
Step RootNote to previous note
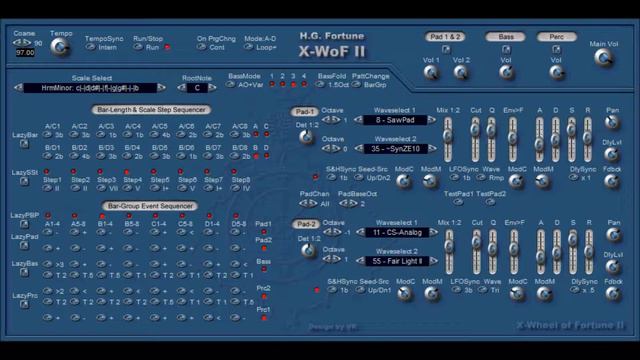[182, 87]
